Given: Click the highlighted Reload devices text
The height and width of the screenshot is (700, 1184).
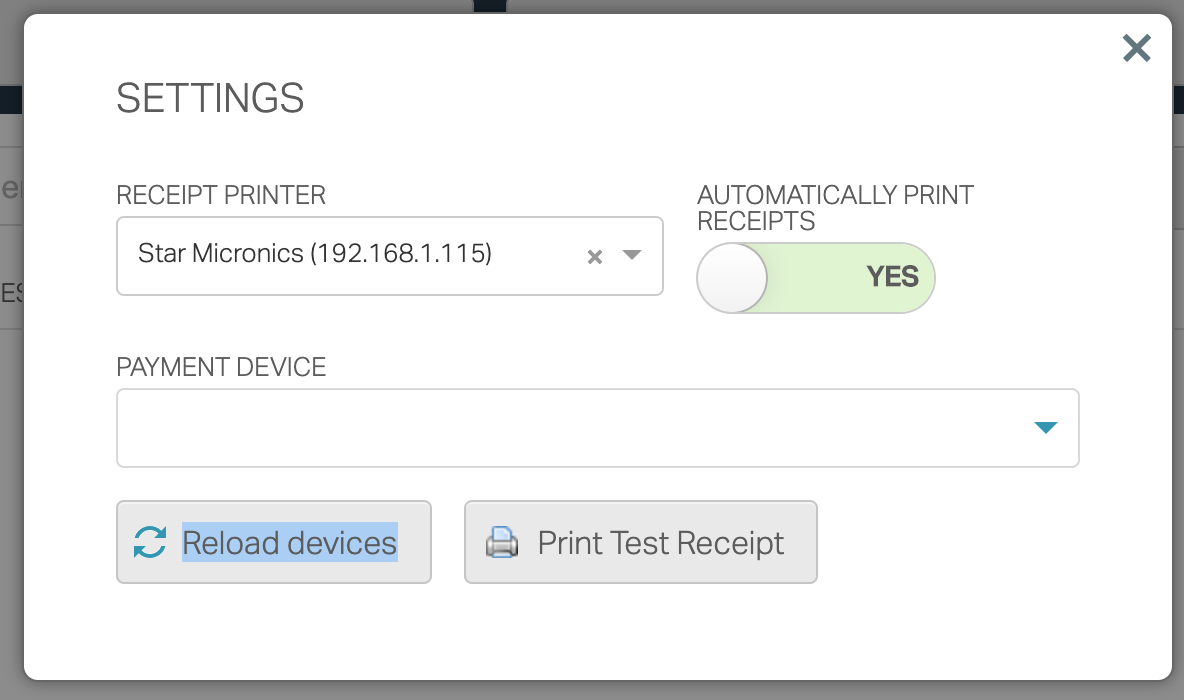Looking at the screenshot, I should pos(290,542).
